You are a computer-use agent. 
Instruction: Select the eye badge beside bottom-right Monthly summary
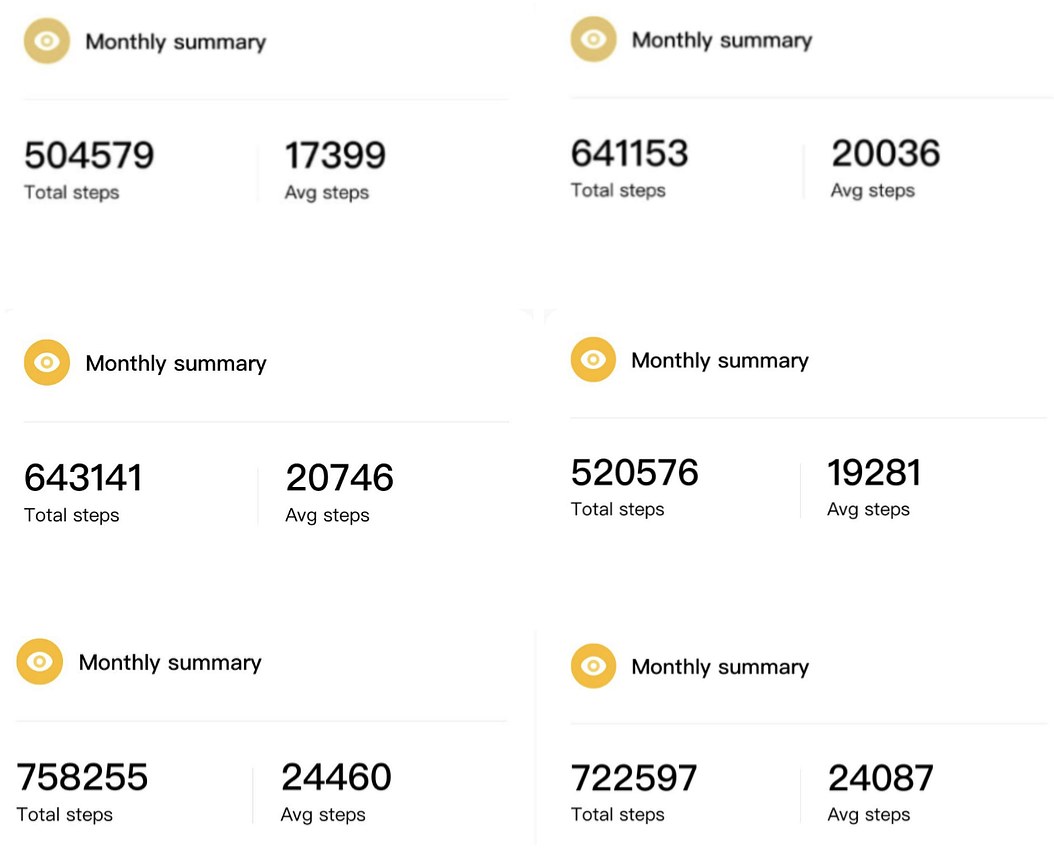593,666
